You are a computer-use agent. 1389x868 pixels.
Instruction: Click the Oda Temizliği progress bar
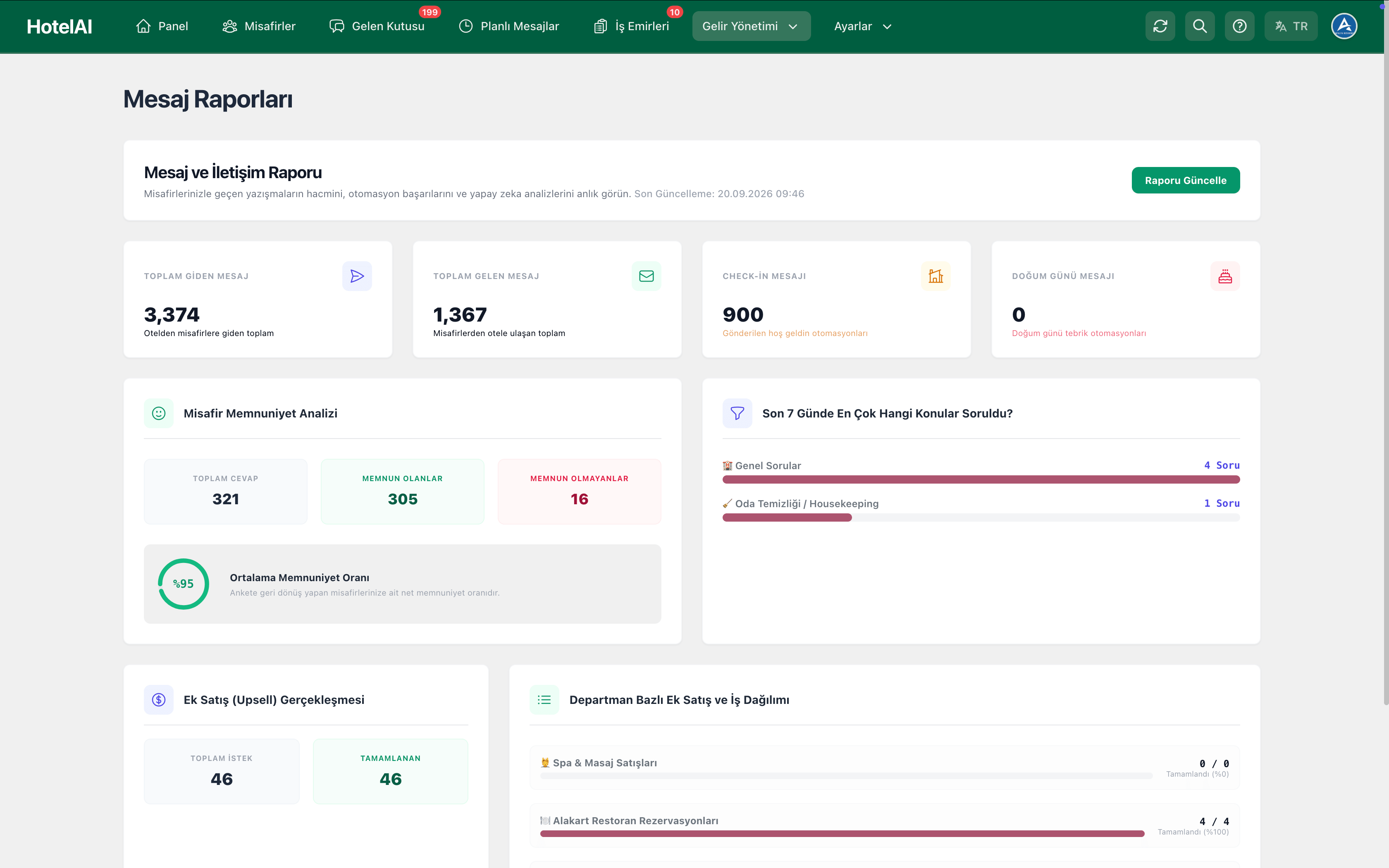point(981,517)
